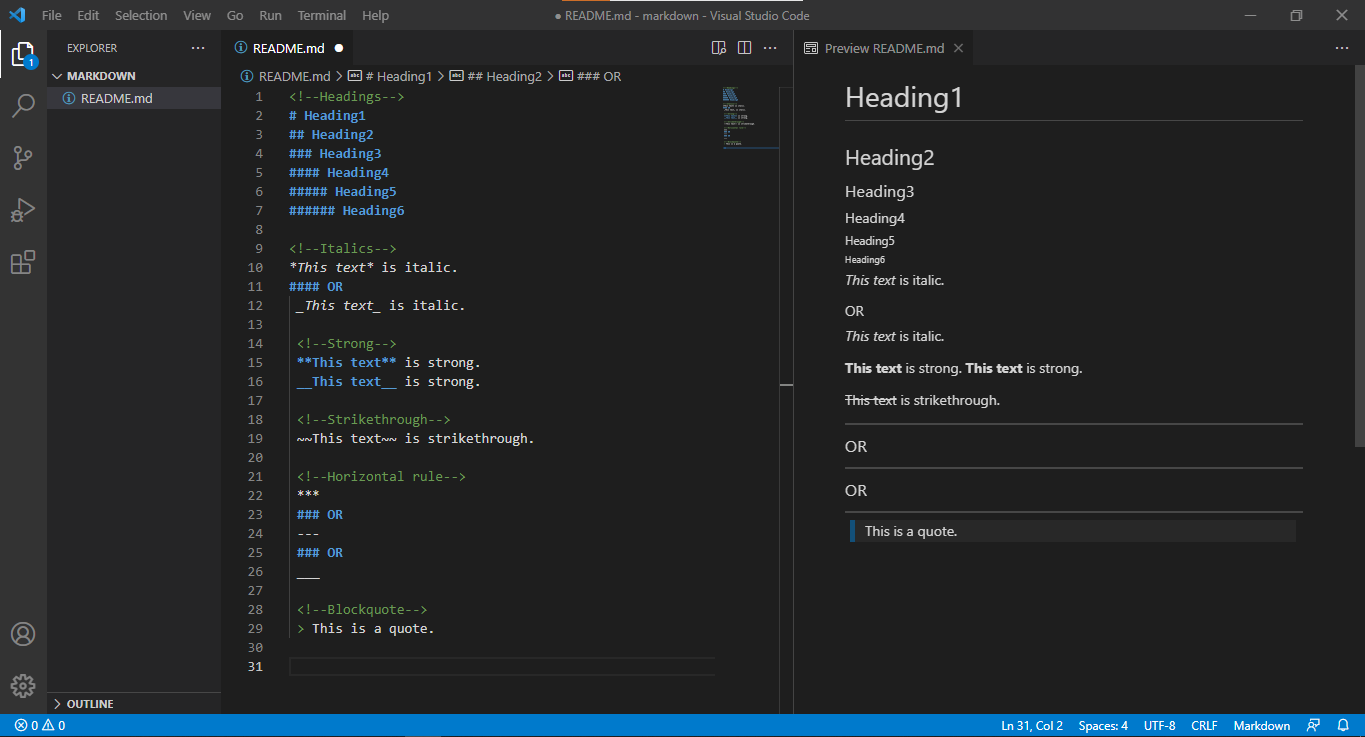Collapse the MARKDOWN folder section
1365x737 pixels.
(x=100, y=76)
